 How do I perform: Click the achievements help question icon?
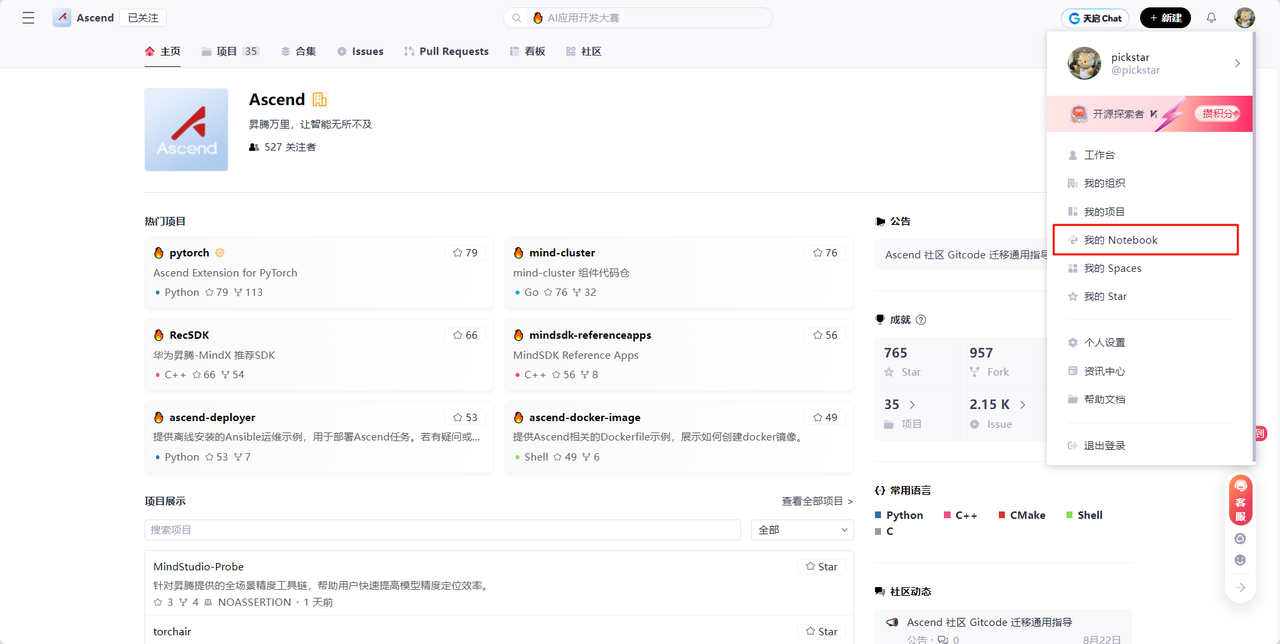click(921, 320)
